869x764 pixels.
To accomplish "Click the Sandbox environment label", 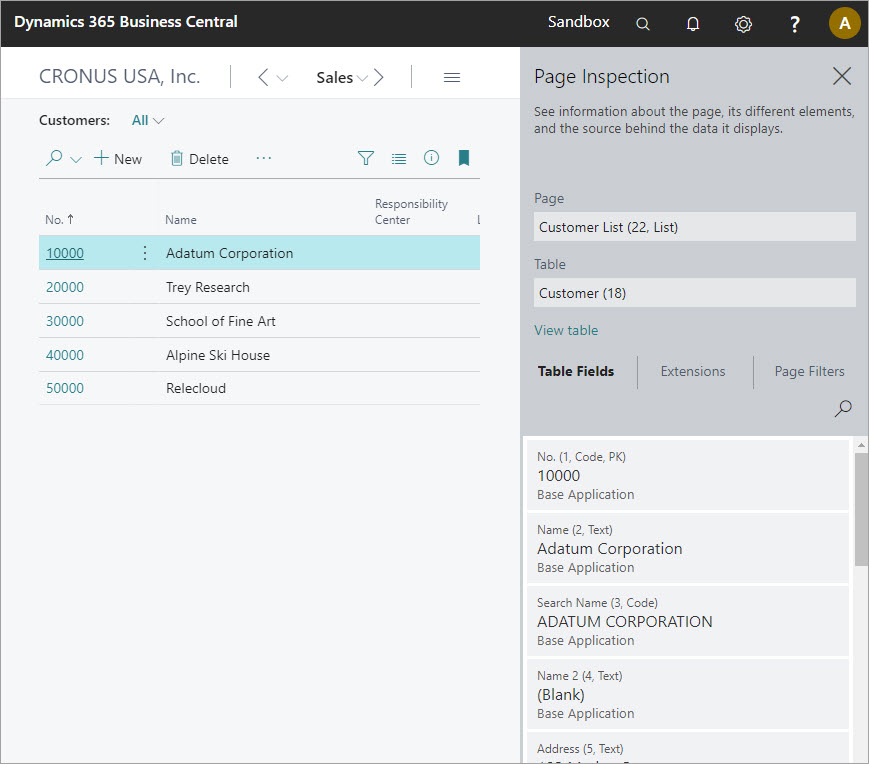I will pyautogui.click(x=578, y=22).
